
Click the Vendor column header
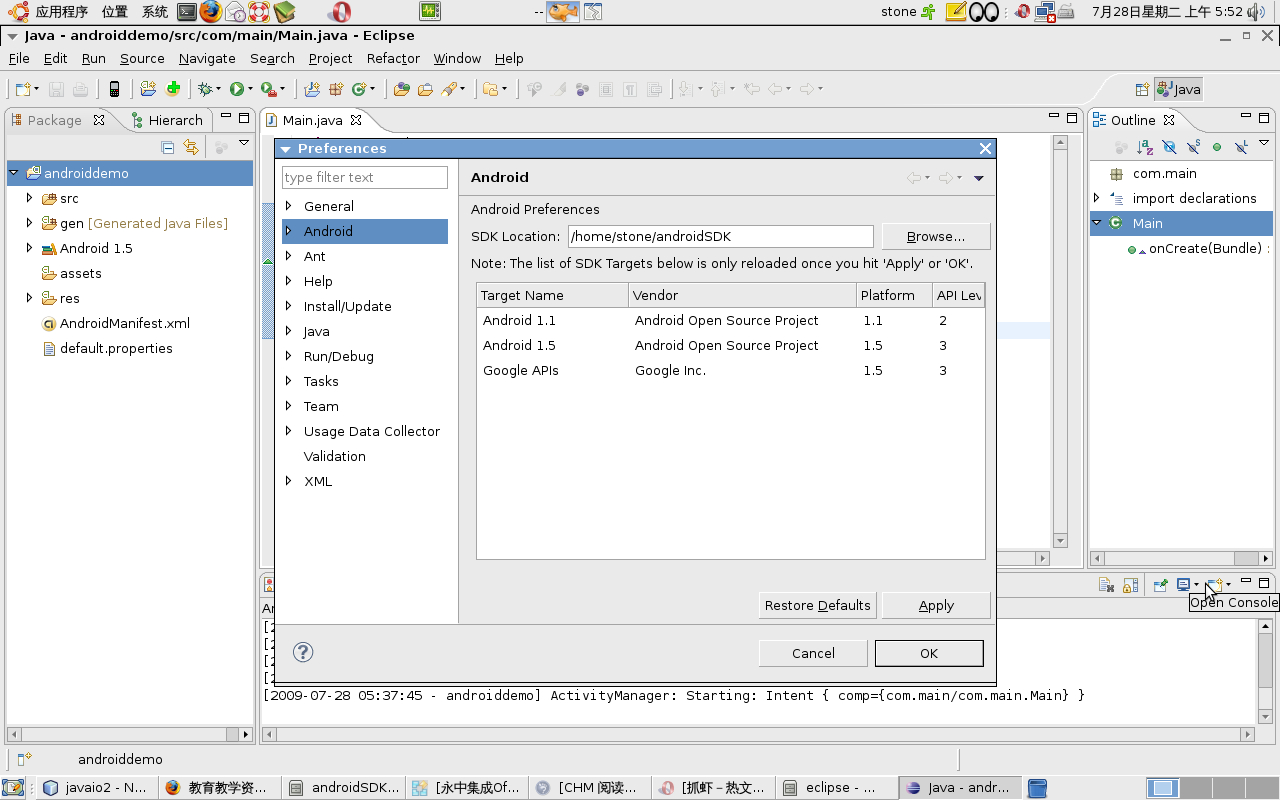click(742, 295)
